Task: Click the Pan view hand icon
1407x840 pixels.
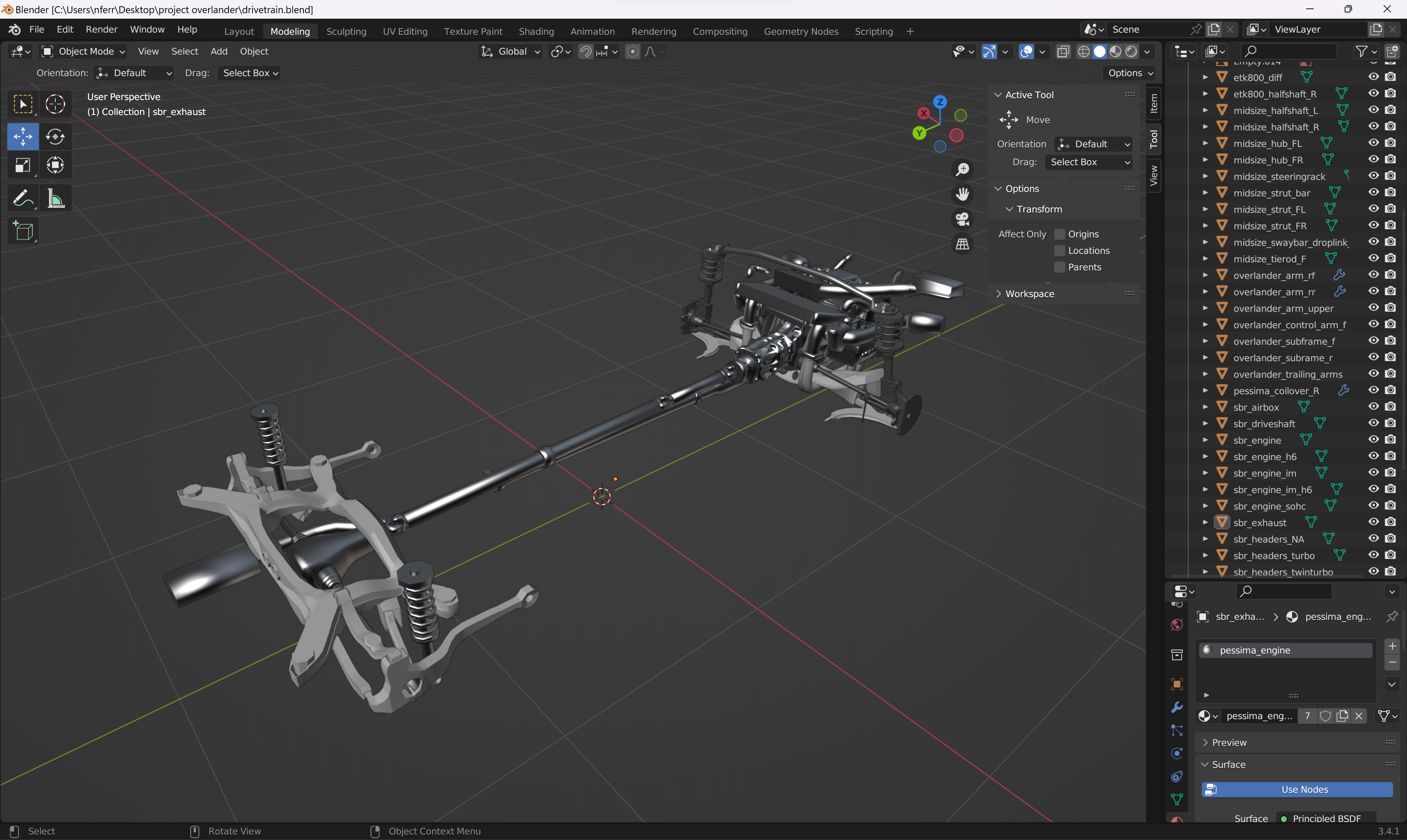Action: [x=962, y=194]
